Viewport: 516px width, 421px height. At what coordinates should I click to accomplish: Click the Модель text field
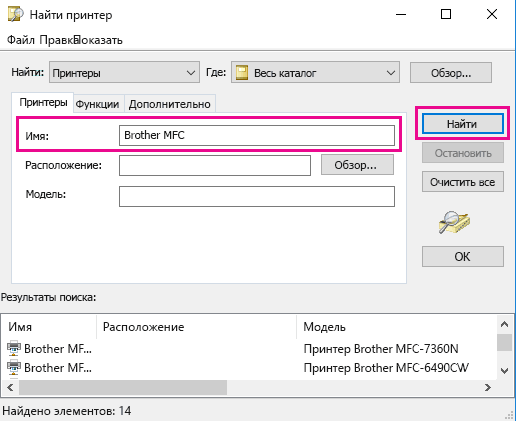(257, 196)
